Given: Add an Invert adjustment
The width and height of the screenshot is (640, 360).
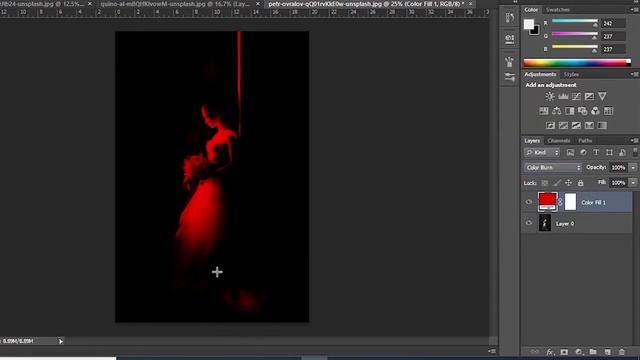Looking at the screenshot, I should coord(550,125).
